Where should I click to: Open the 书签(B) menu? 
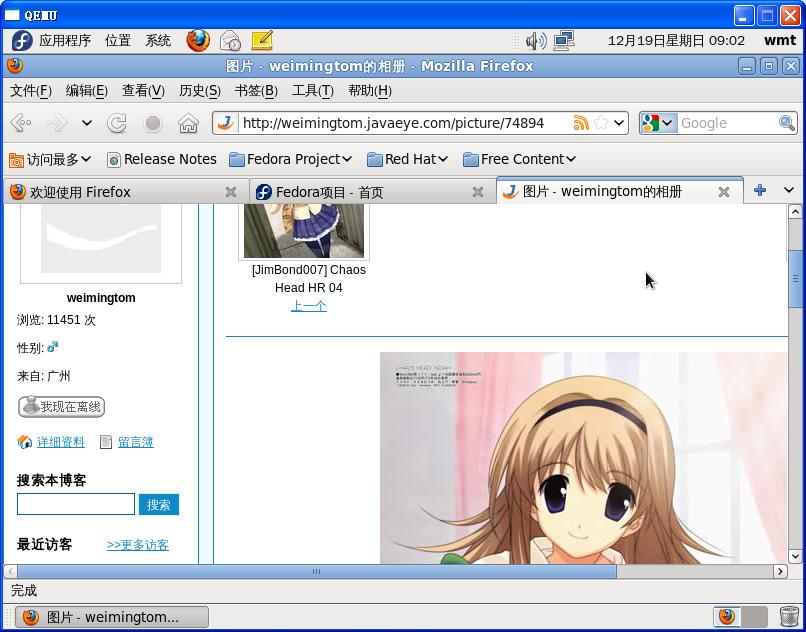256,91
